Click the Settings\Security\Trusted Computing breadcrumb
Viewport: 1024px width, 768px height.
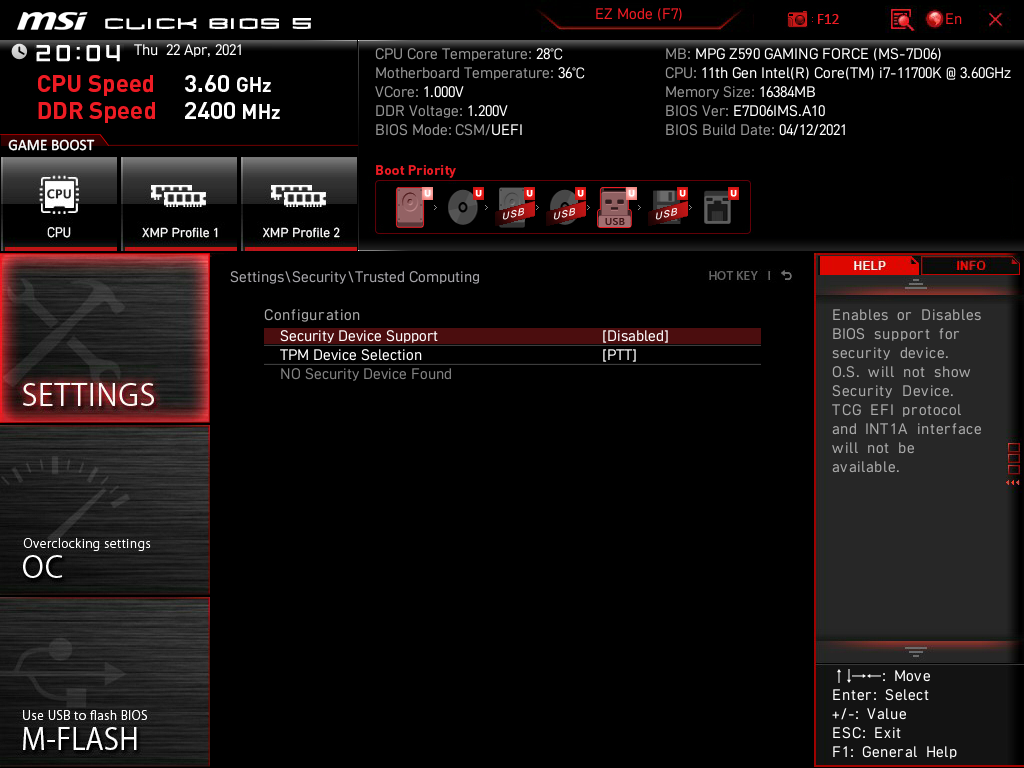coord(355,277)
